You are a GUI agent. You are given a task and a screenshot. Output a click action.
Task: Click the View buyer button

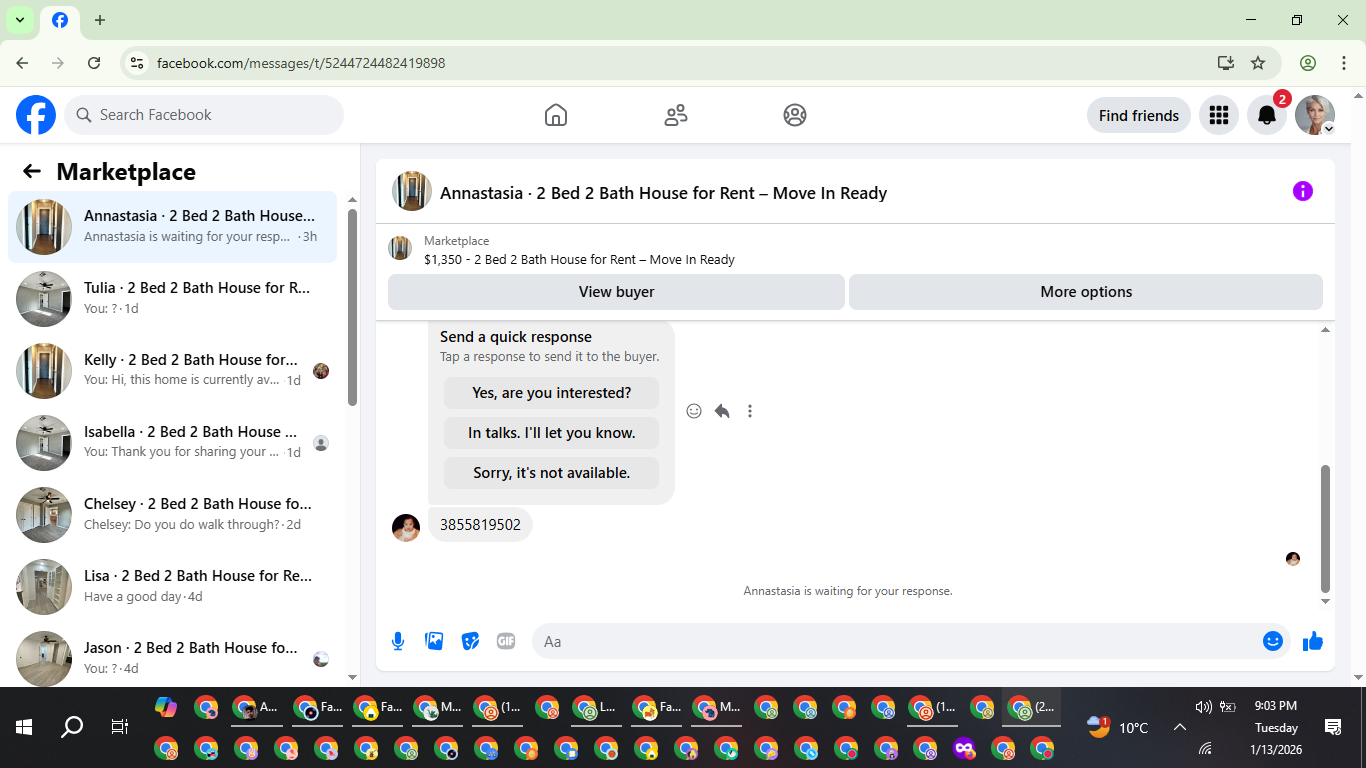click(616, 292)
